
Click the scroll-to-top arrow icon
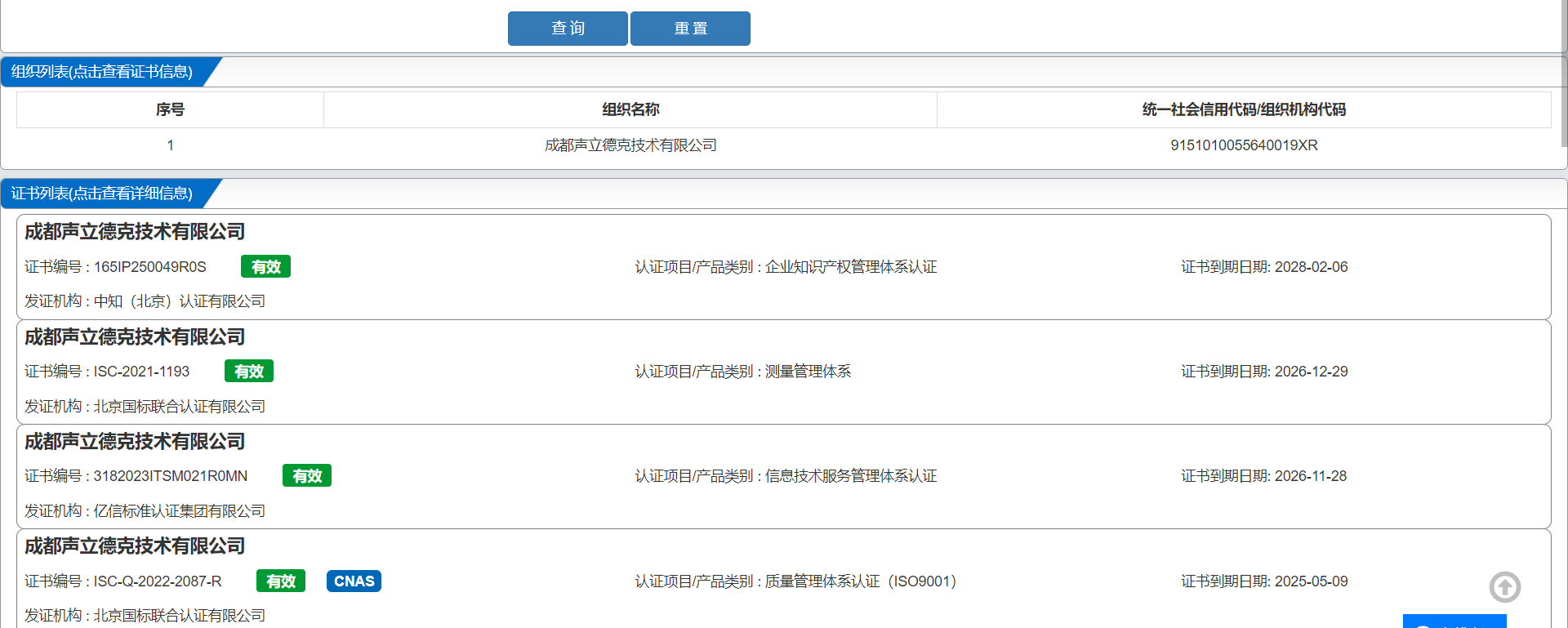pos(1505,586)
